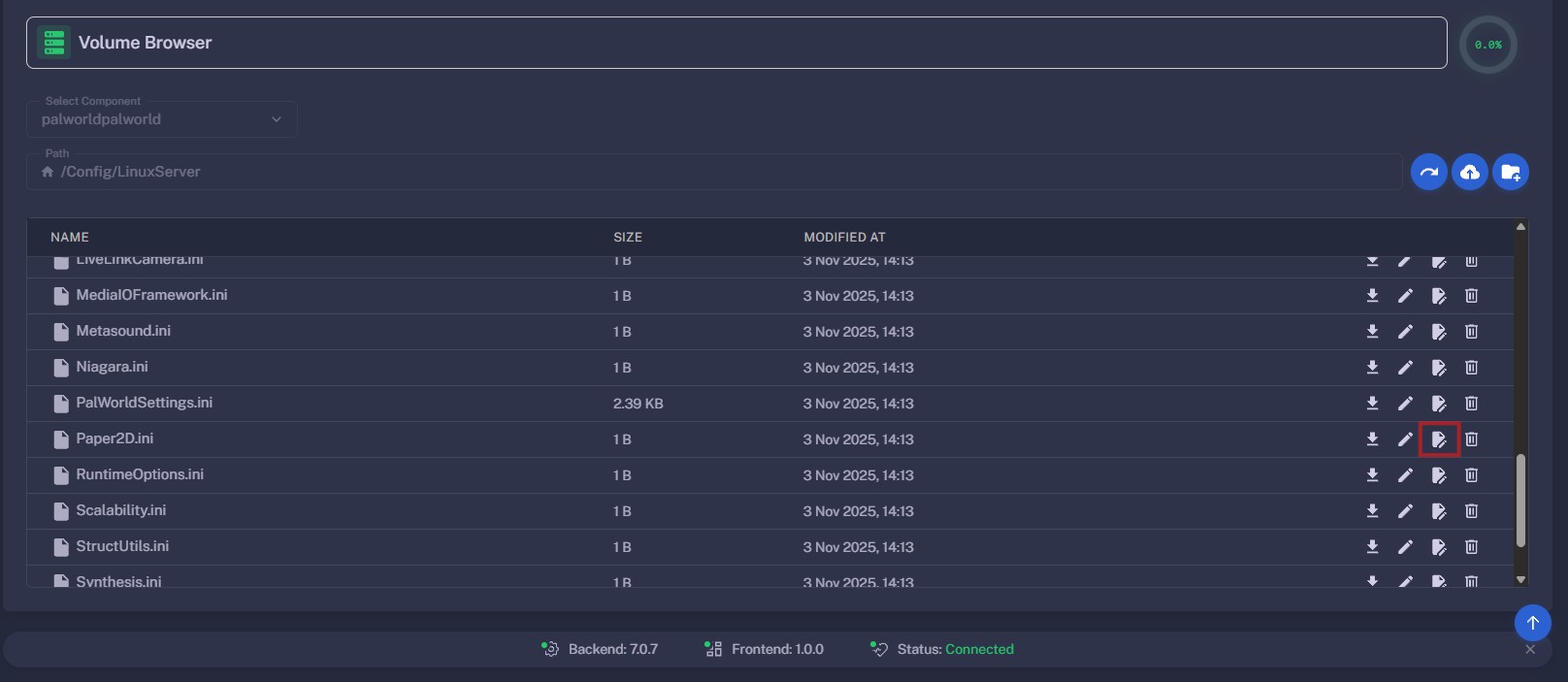This screenshot has width=1568, height=682.
Task: Click the blue curved-arrow button beside the path
Action: 1429,173
